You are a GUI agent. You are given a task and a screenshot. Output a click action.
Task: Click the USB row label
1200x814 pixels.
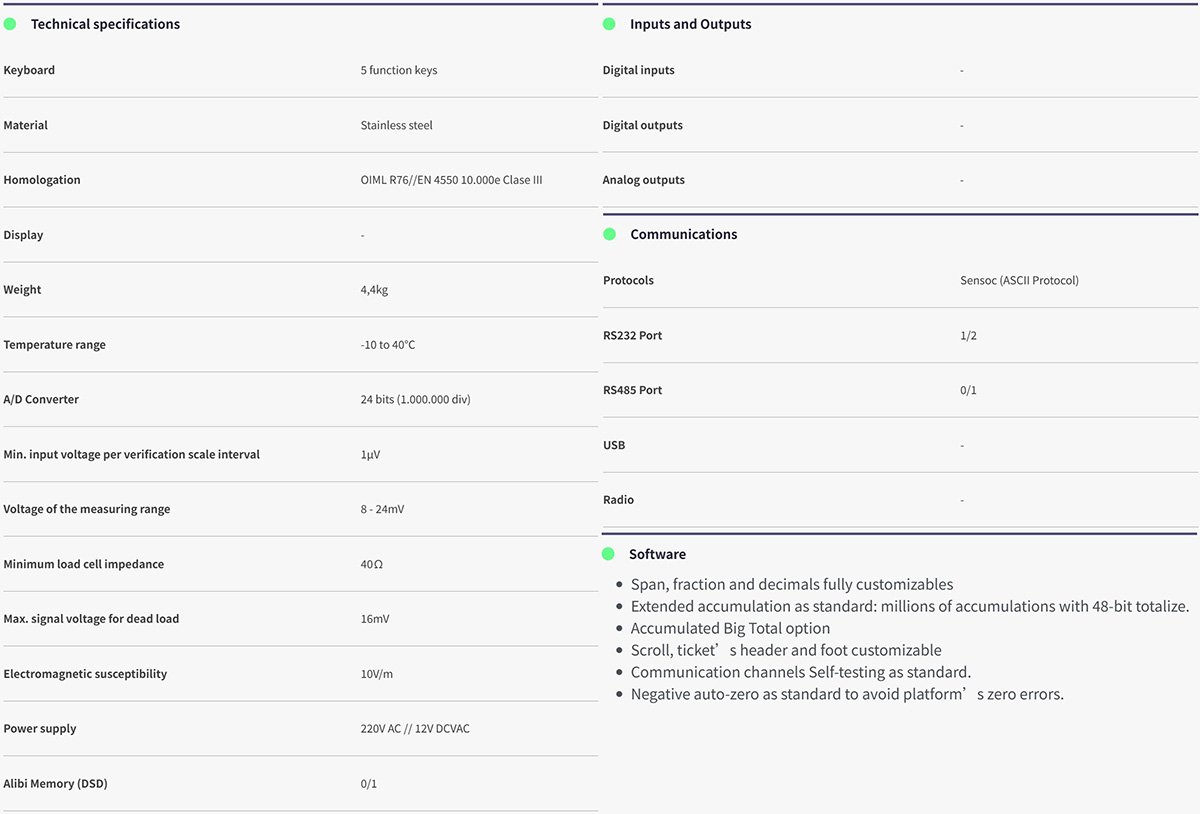point(614,445)
